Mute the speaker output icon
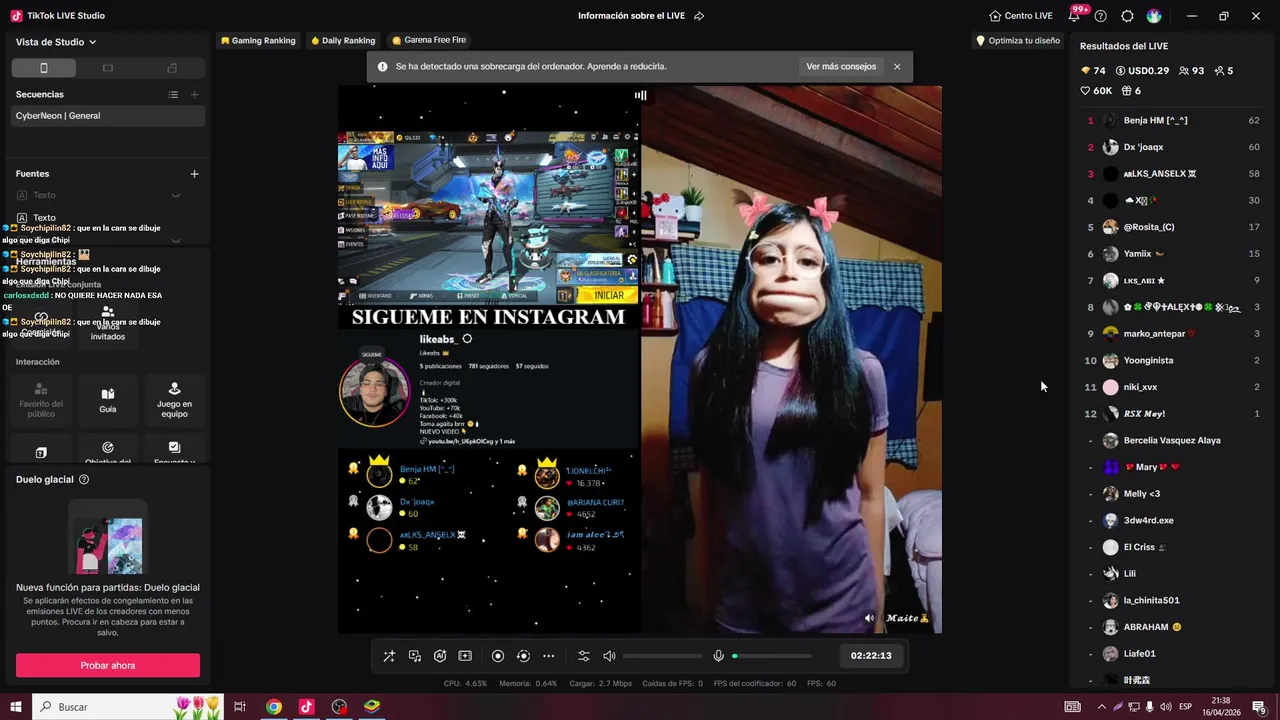Screen dimensions: 1280x720 609,656
